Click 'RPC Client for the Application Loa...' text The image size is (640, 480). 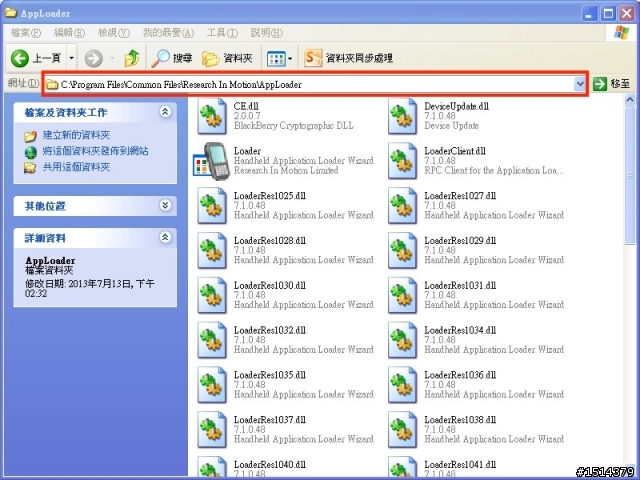pos(494,171)
